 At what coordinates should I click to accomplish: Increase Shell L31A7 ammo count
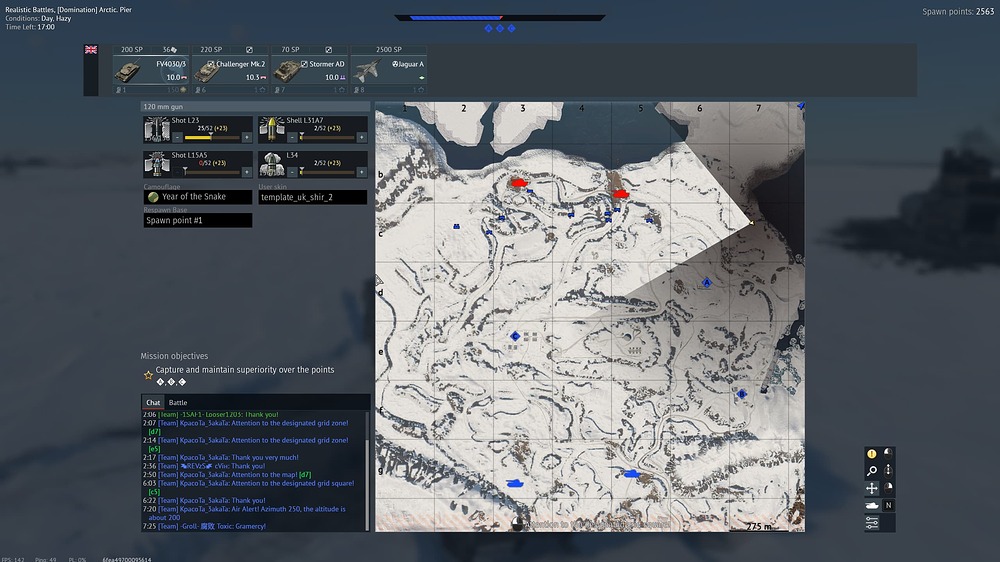(x=362, y=137)
